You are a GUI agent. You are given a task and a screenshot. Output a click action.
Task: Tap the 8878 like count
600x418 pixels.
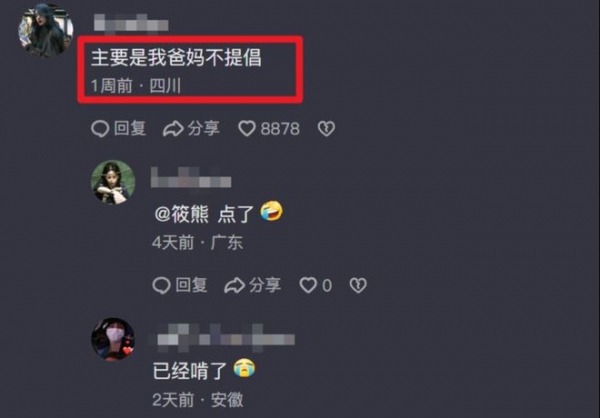(280, 129)
